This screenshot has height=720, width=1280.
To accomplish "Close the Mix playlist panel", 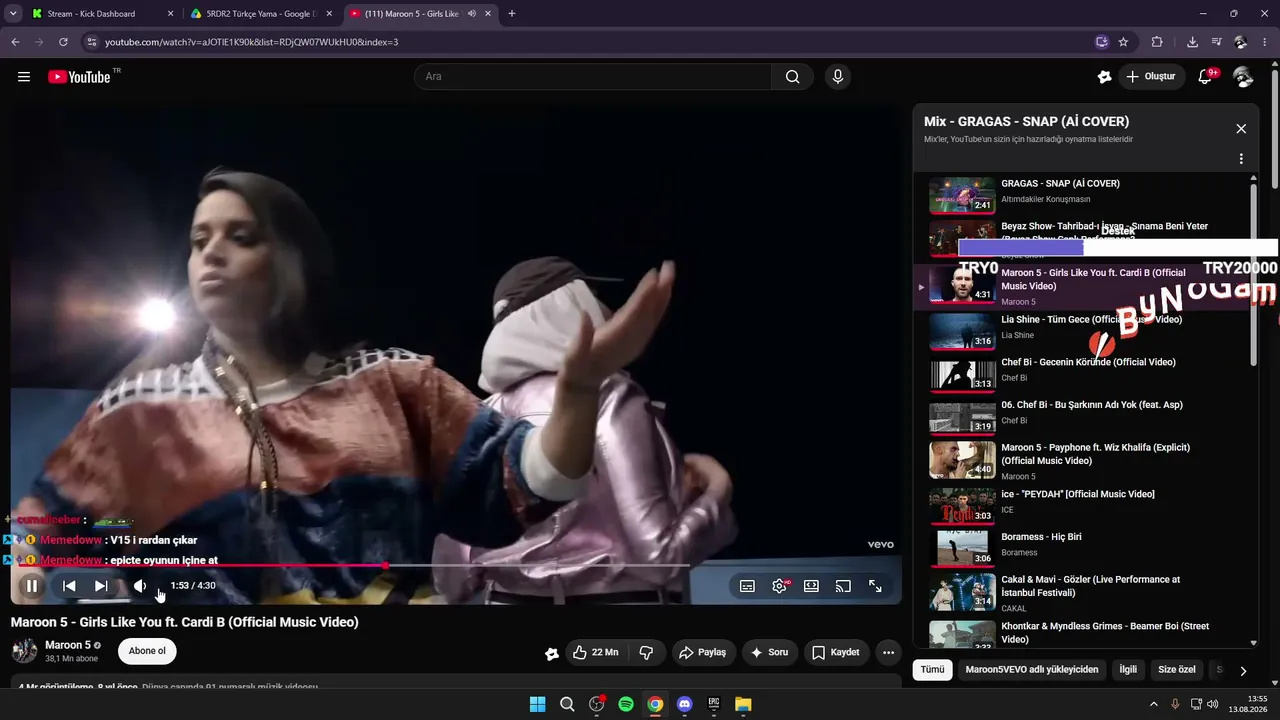I will pos(1241,129).
